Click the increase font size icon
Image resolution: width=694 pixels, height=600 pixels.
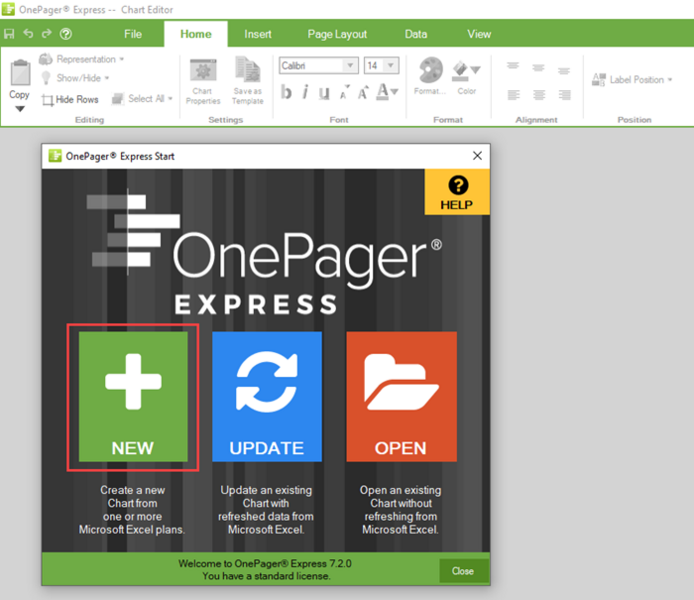(x=363, y=92)
